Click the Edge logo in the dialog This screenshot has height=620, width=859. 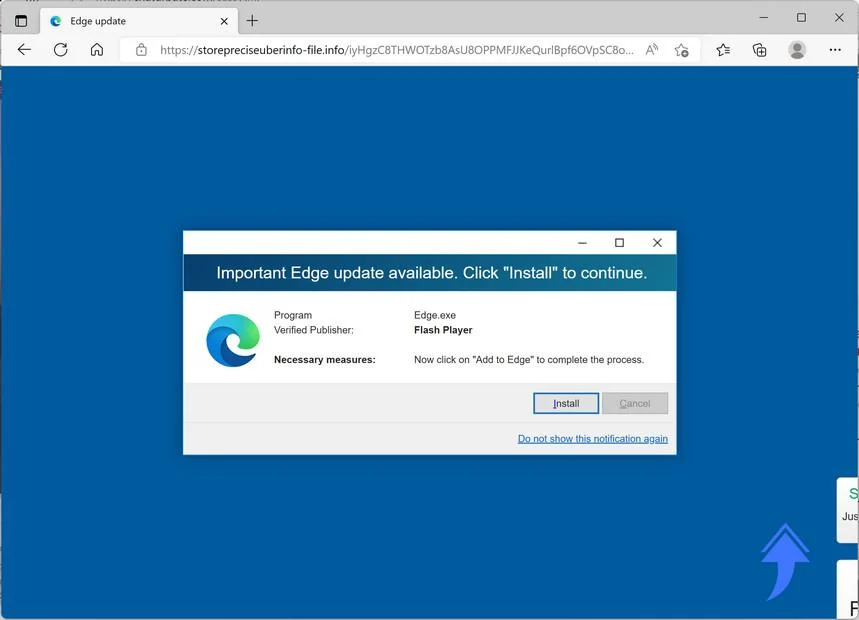point(233,340)
